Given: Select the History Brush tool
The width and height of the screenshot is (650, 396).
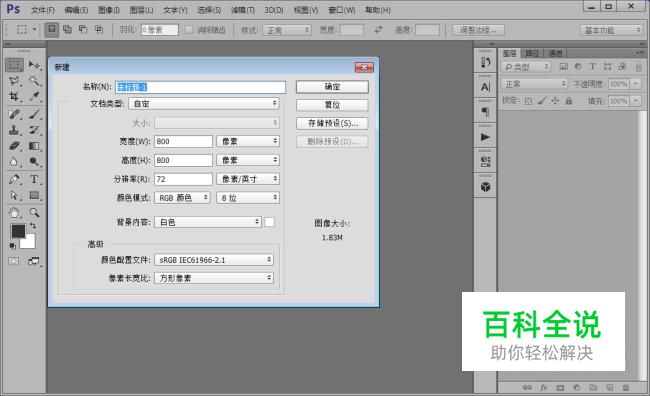Looking at the screenshot, I should [x=34, y=130].
